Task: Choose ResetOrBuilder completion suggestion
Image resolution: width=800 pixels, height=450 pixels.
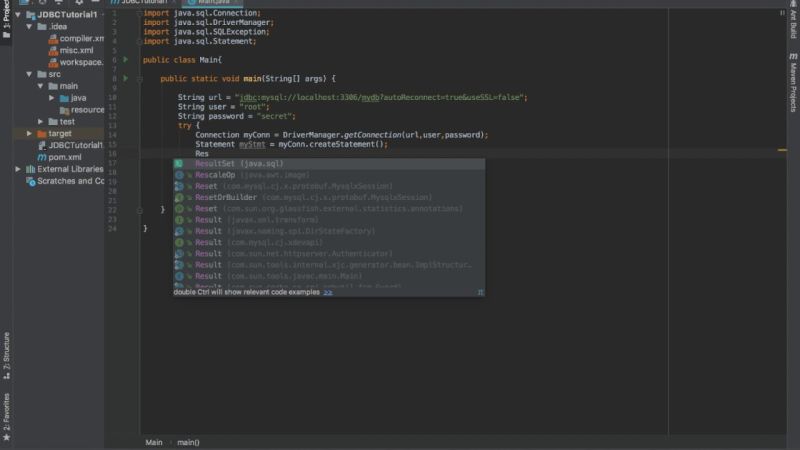Action: [329, 197]
